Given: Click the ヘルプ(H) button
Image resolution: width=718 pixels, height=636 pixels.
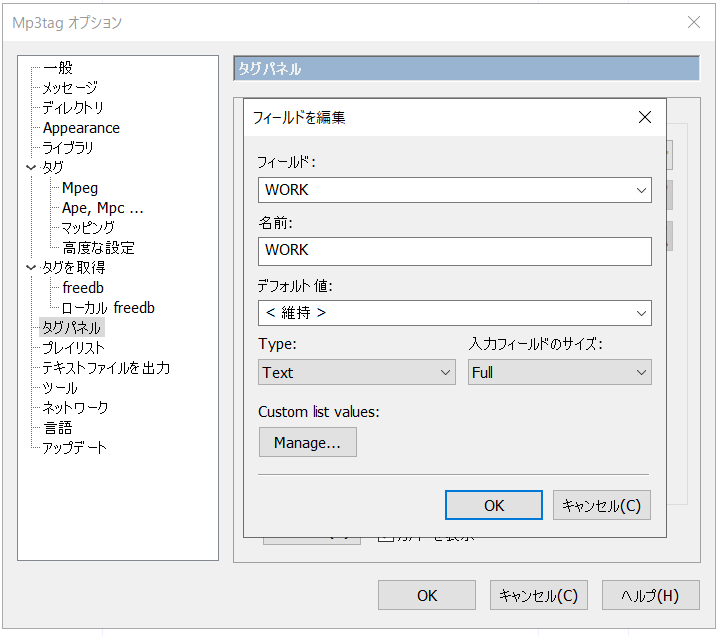Looking at the screenshot, I should (x=650, y=595).
